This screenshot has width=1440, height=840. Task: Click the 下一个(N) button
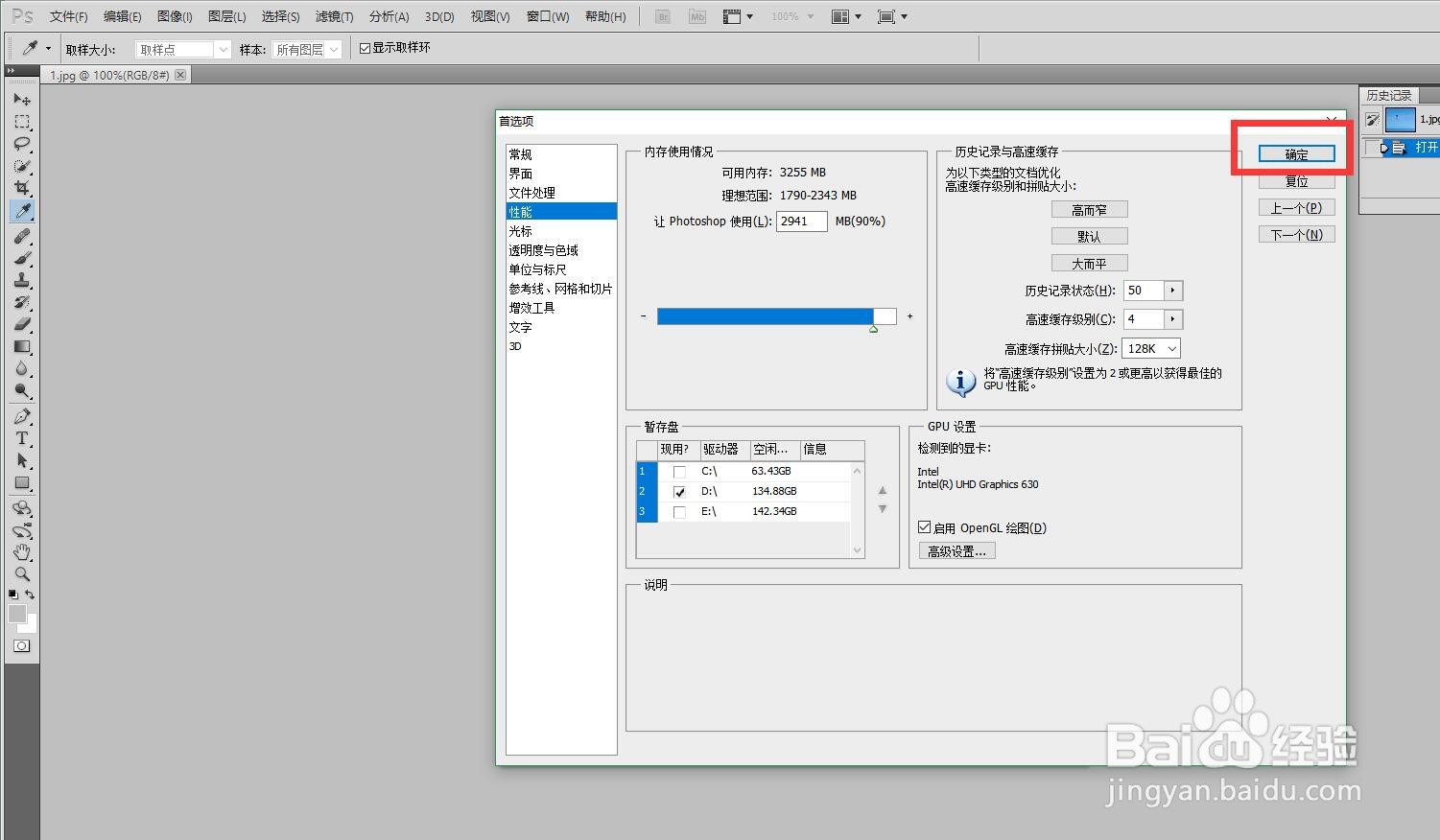[x=1297, y=234]
